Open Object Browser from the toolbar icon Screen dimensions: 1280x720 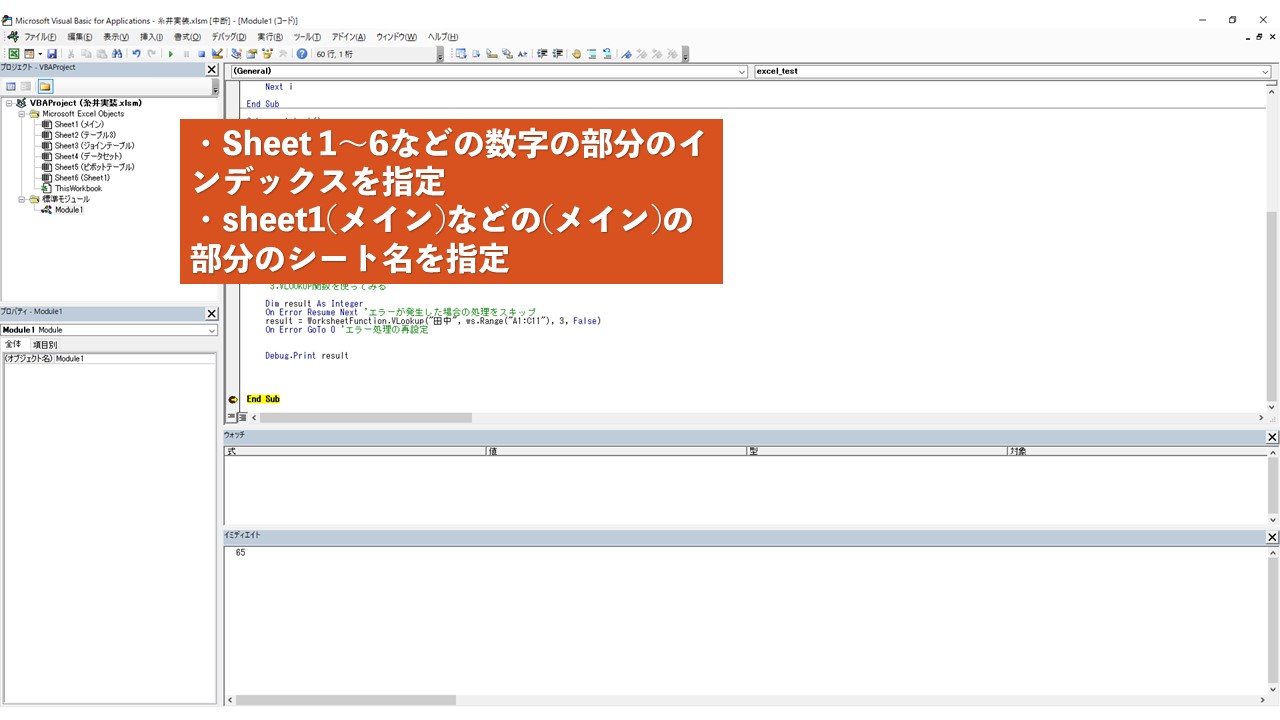pyautogui.click(x=267, y=54)
